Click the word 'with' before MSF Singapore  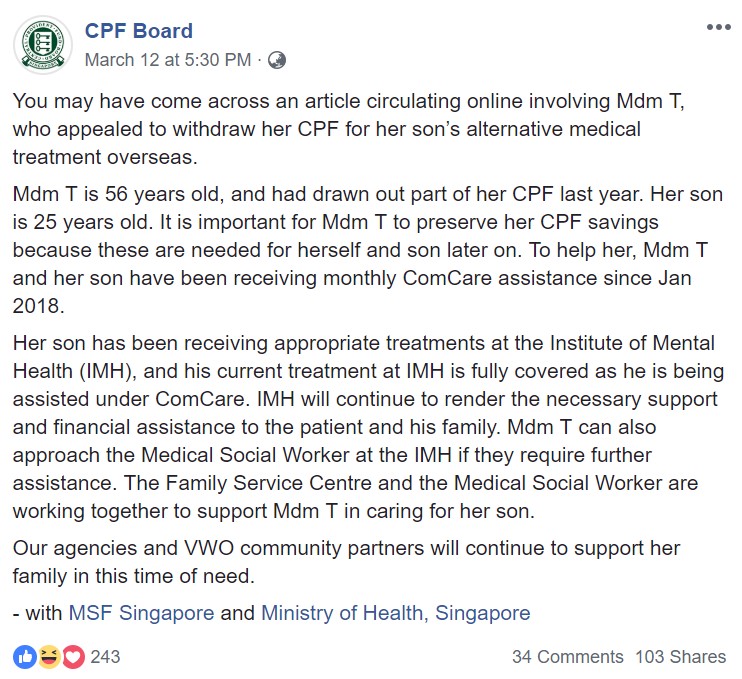(x=44, y=613)
